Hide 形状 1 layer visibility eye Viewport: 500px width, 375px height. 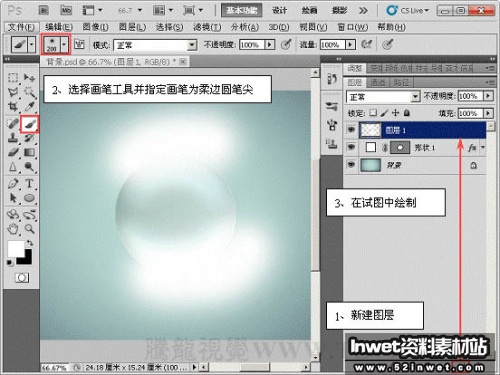pos(351,147)
